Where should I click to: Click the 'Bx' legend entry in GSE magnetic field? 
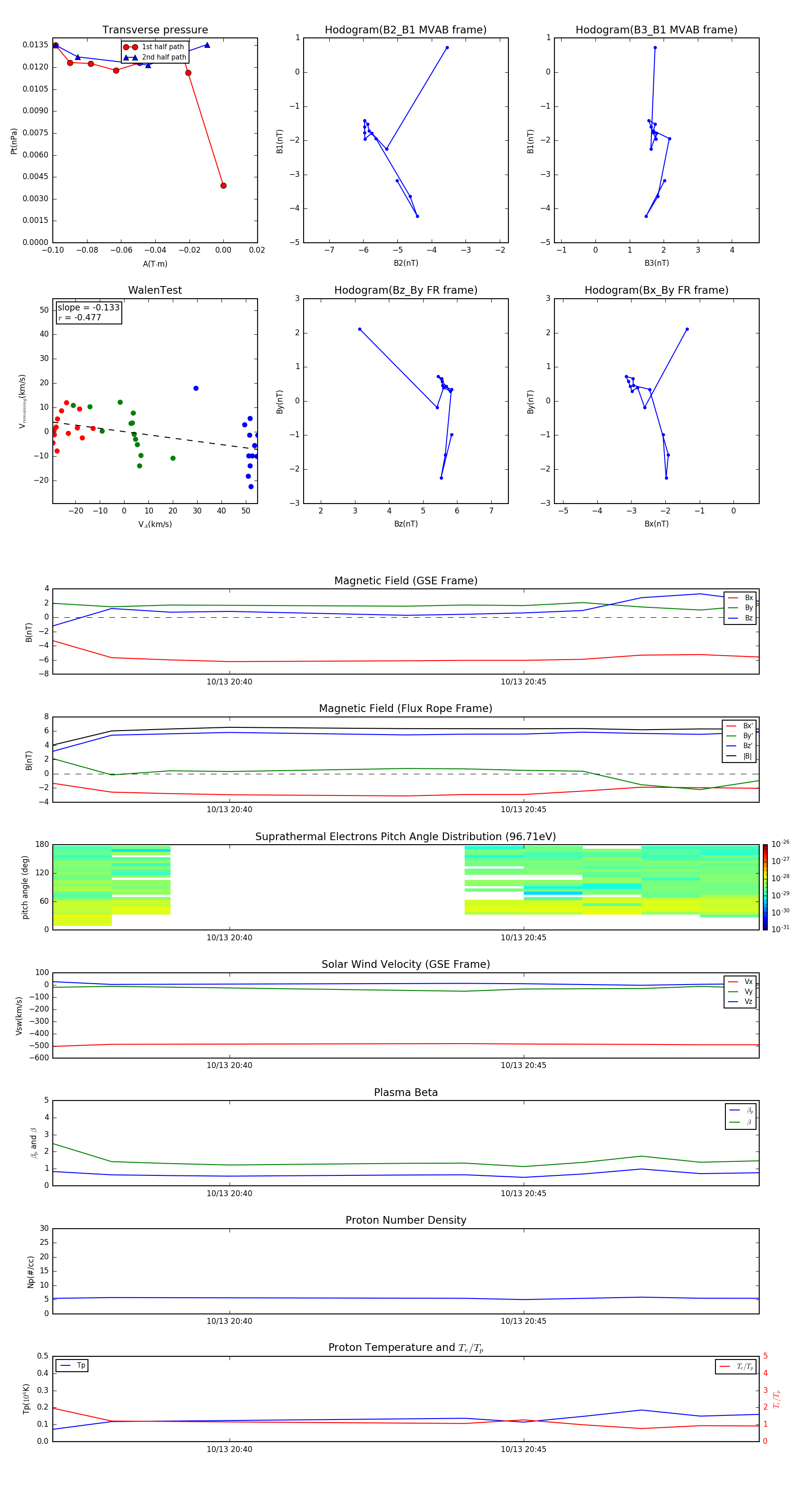point(740,598)
